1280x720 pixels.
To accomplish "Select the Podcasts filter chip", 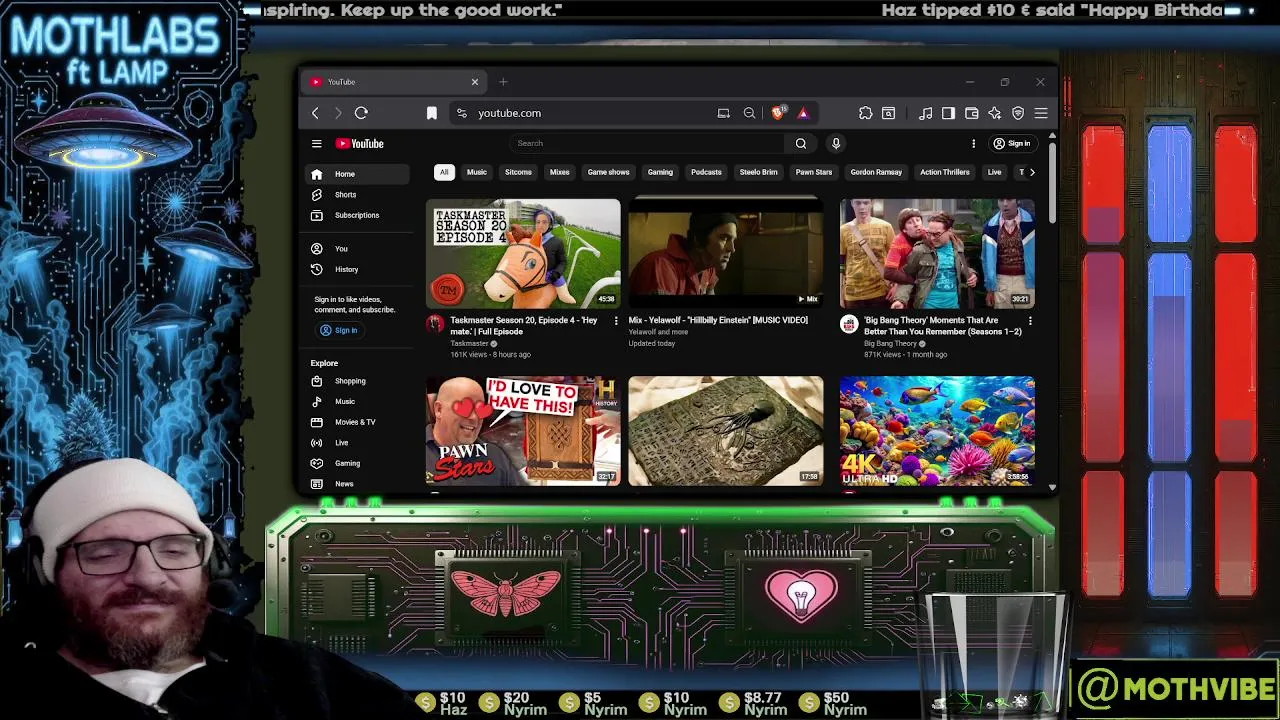I will point(706,172).
